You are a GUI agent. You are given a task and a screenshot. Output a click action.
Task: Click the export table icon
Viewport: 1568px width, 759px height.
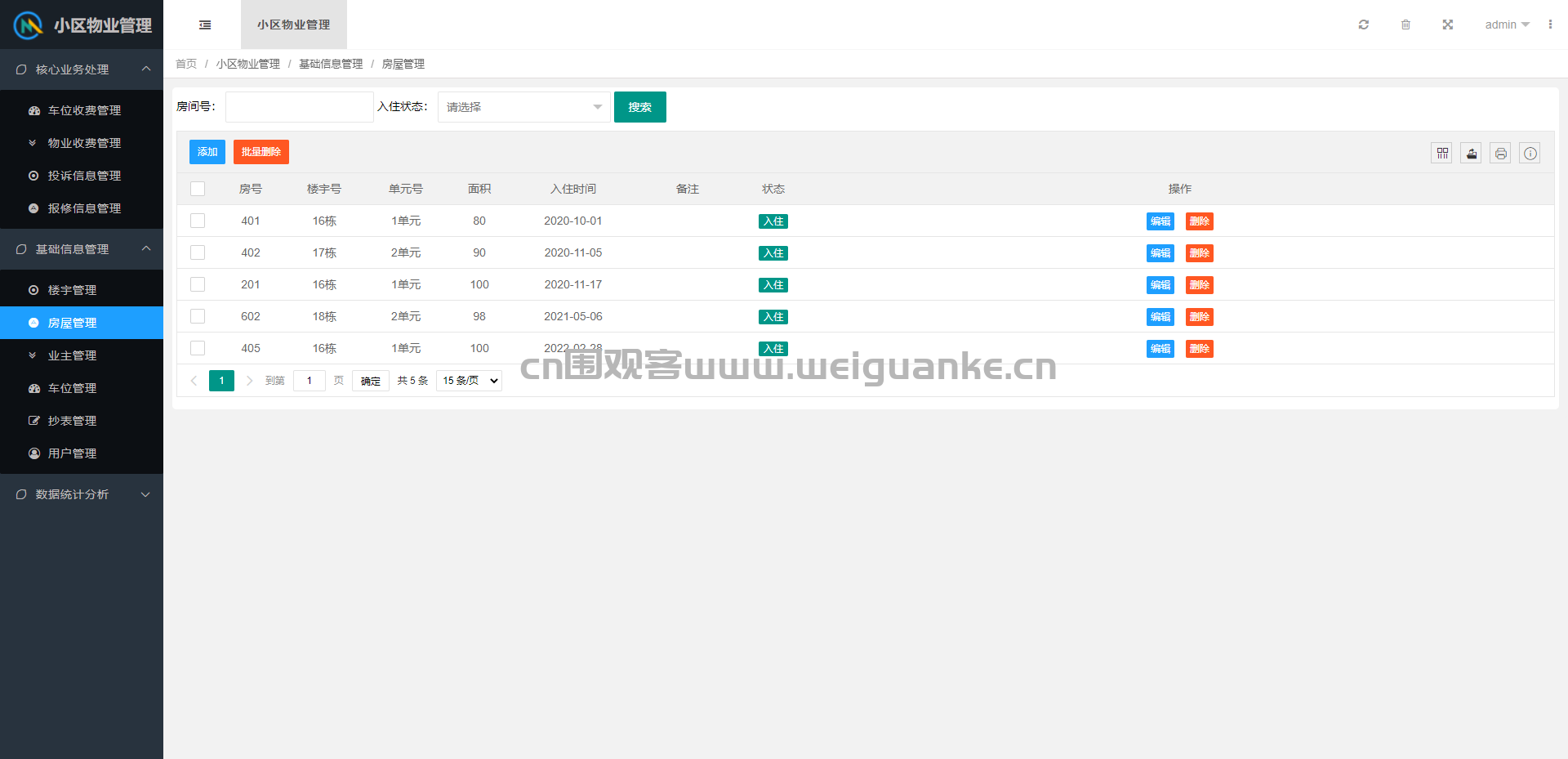point(1472,153)
